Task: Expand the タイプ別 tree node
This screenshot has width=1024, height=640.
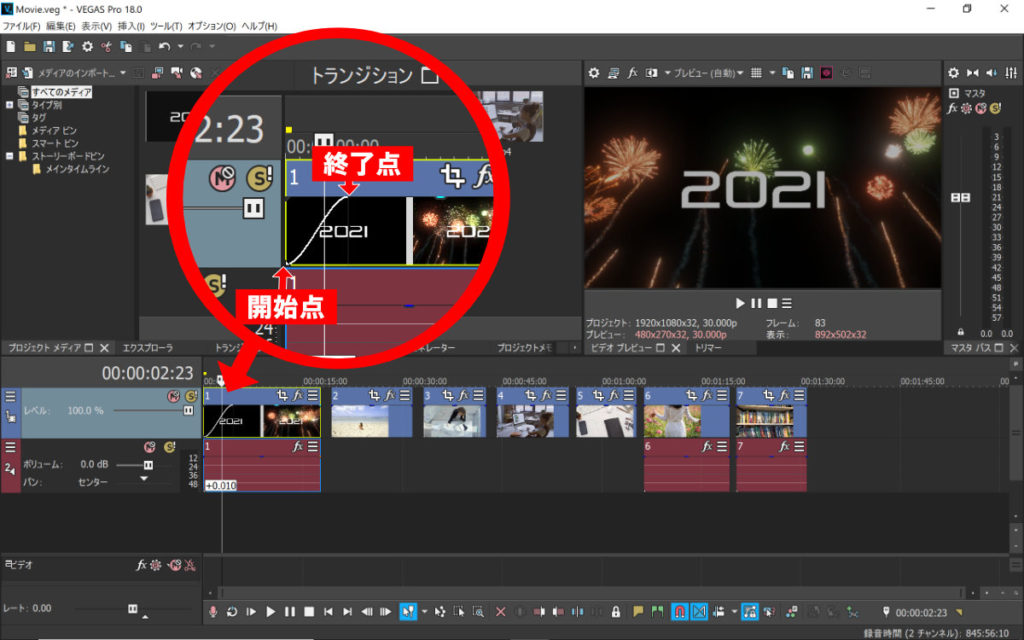Action: click(x=9, y=104)
